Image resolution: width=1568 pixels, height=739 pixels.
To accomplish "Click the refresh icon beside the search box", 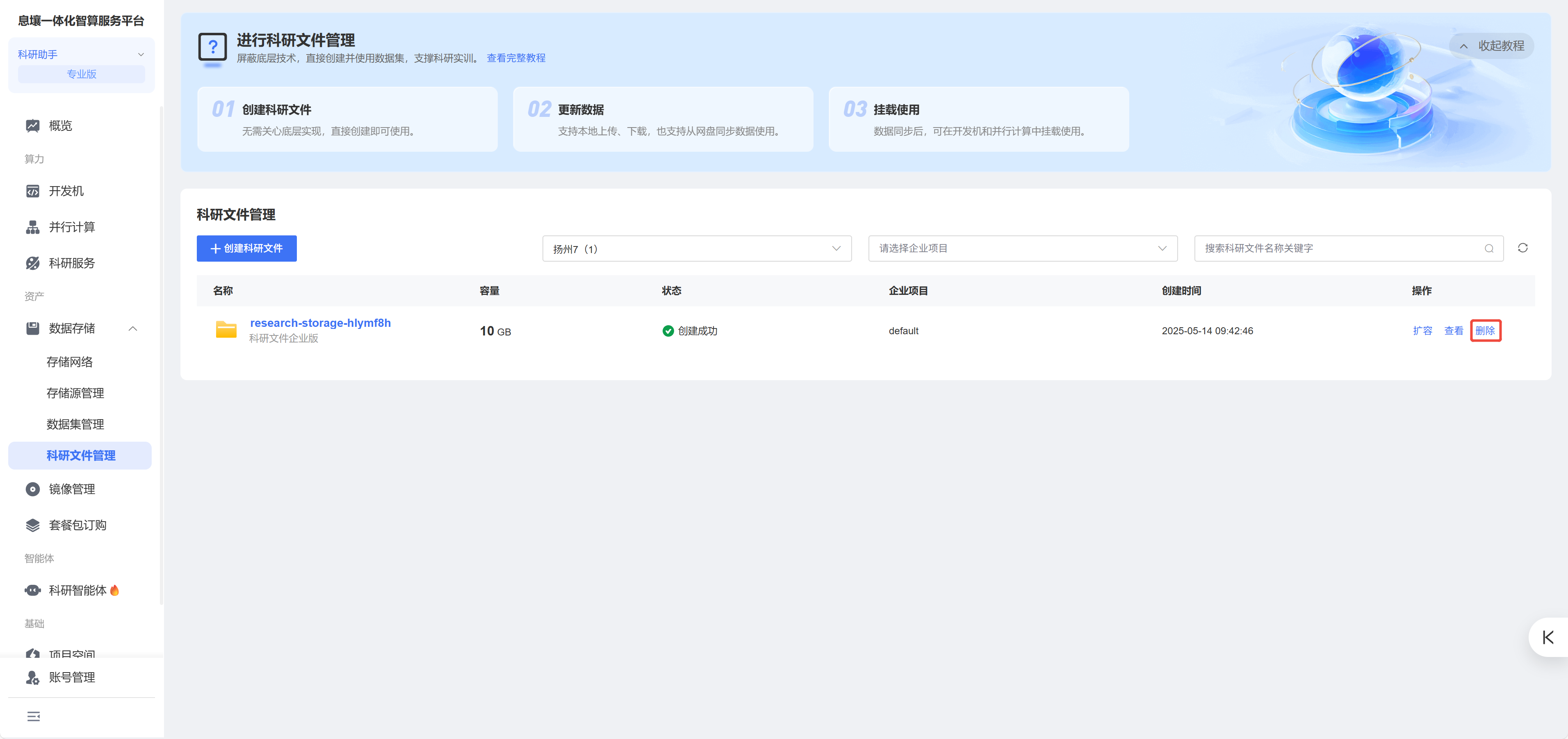I will coord(1522,248).
